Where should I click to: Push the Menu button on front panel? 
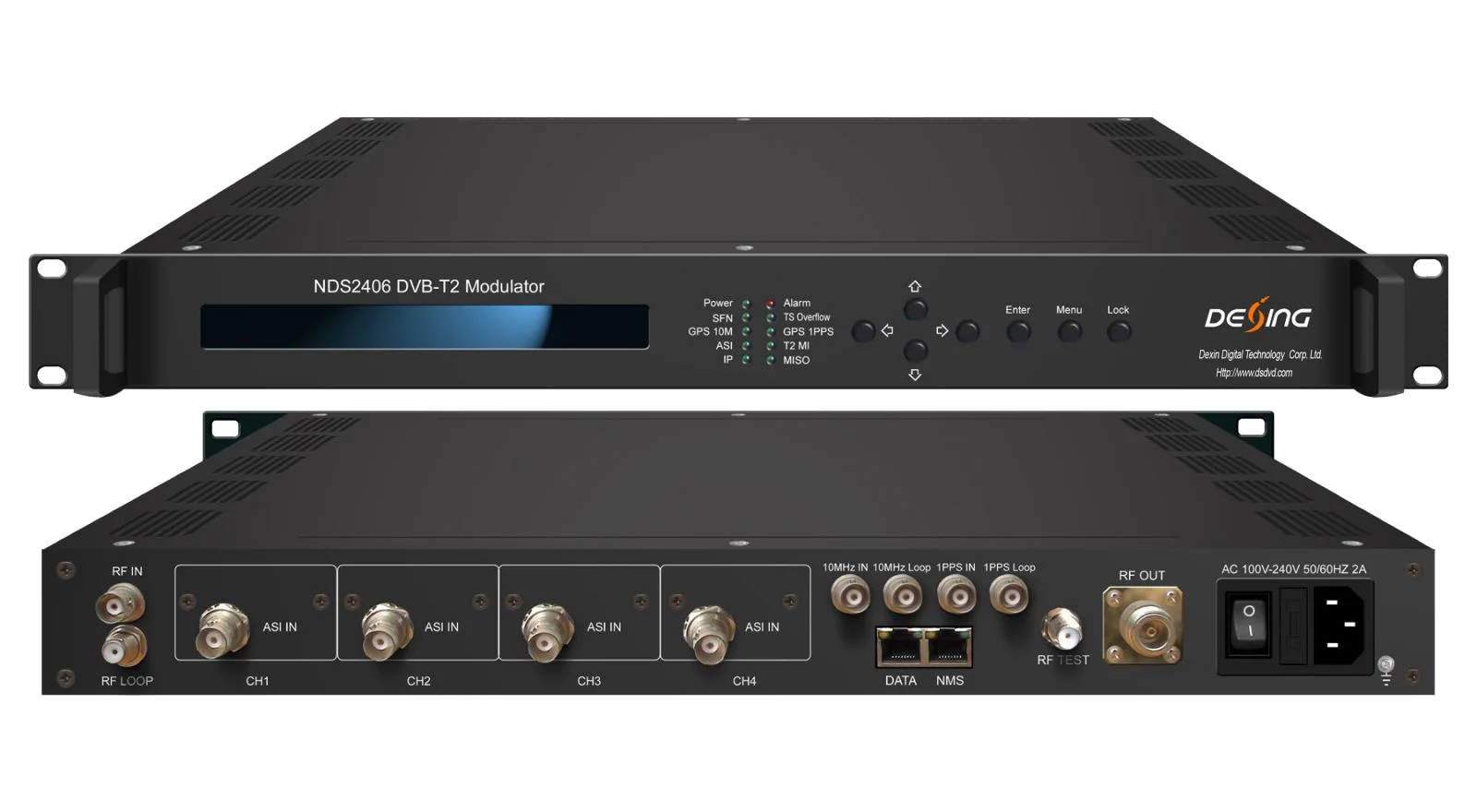(1069, 331)
